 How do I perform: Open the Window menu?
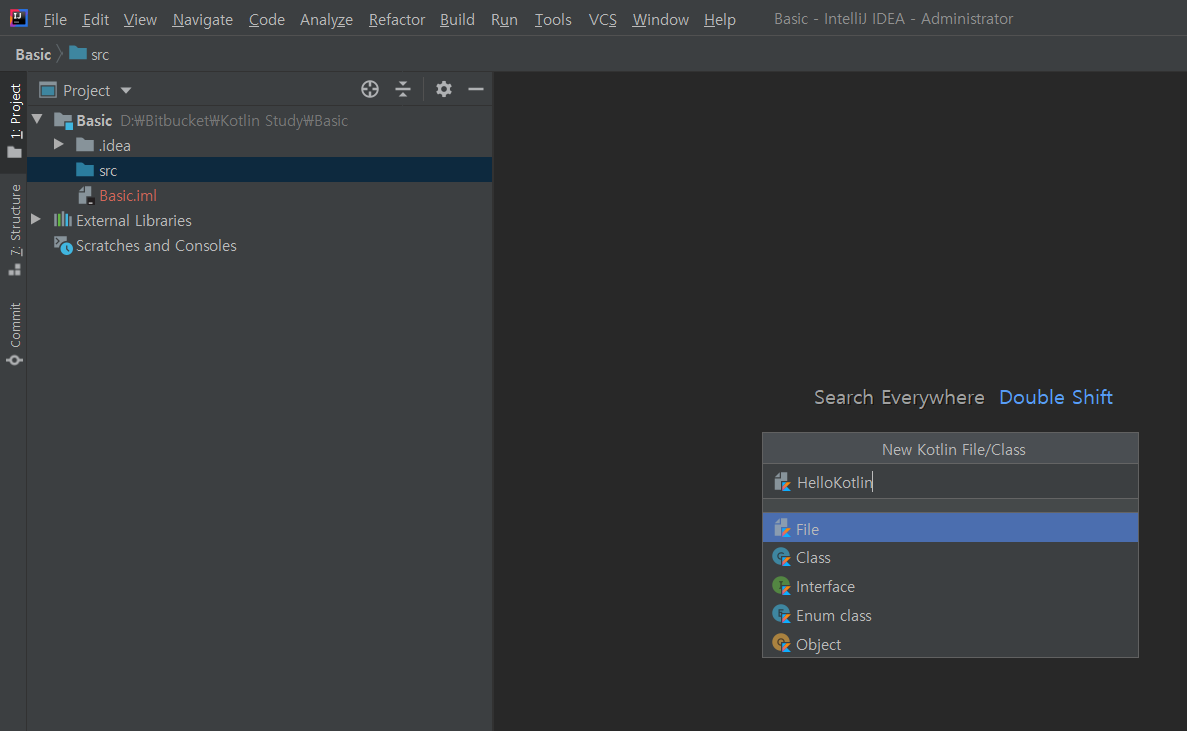[660, 20]
